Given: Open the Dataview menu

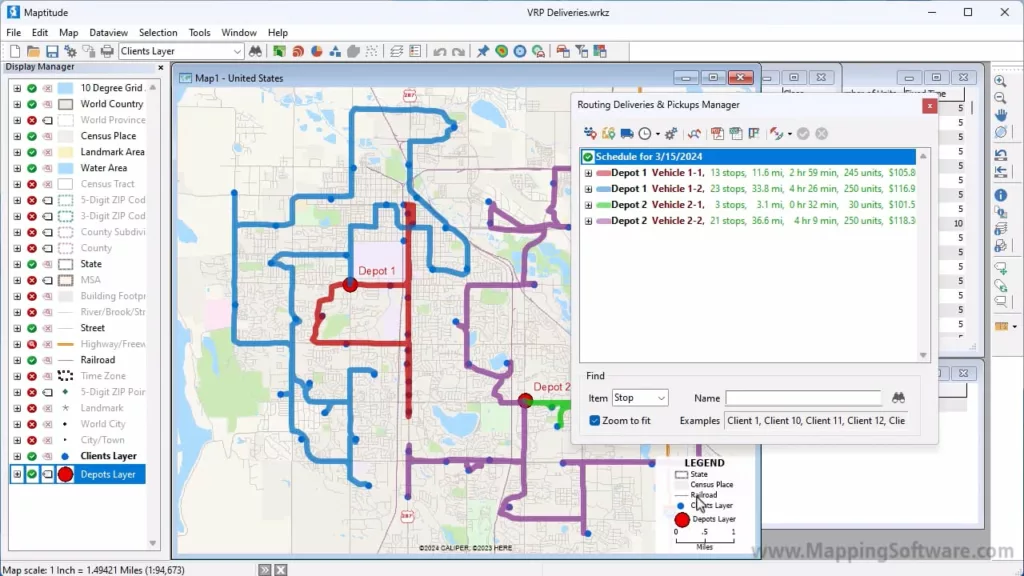Looking at the screenshot, I should pyautogui.click(x=108, y=33).
